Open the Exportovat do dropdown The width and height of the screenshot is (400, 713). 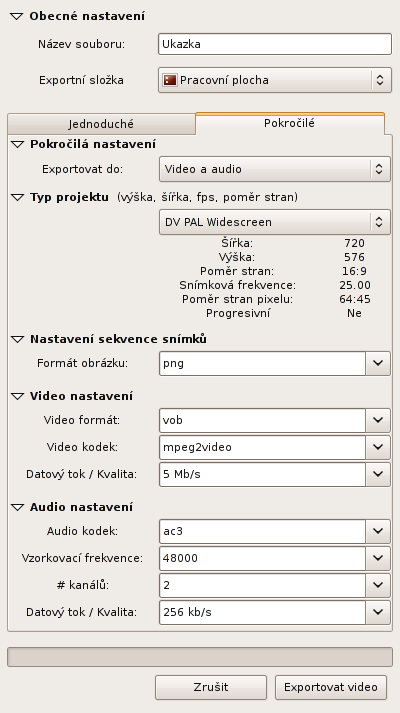(275, 169)
